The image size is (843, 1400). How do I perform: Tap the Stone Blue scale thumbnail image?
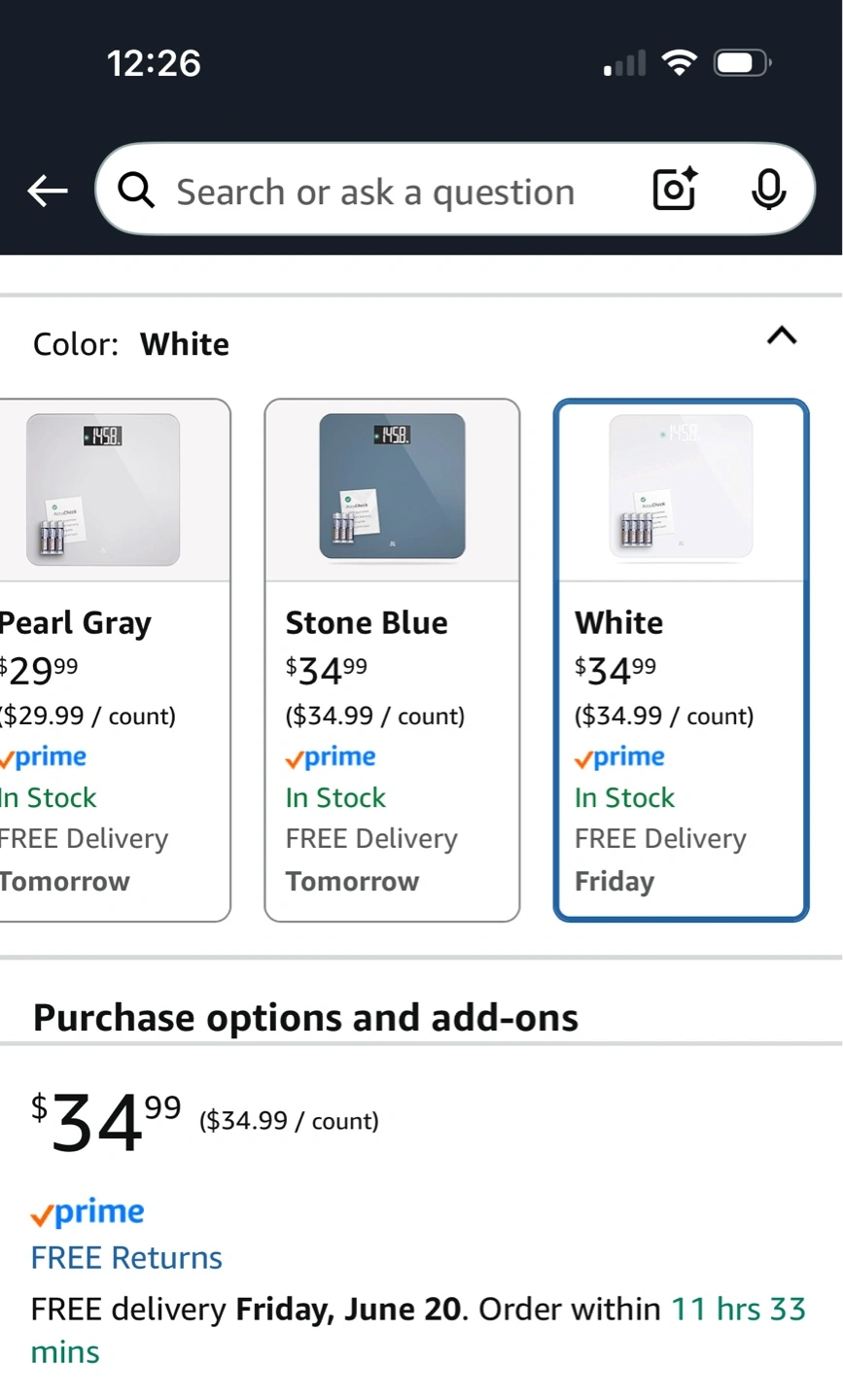pos(392,487)
